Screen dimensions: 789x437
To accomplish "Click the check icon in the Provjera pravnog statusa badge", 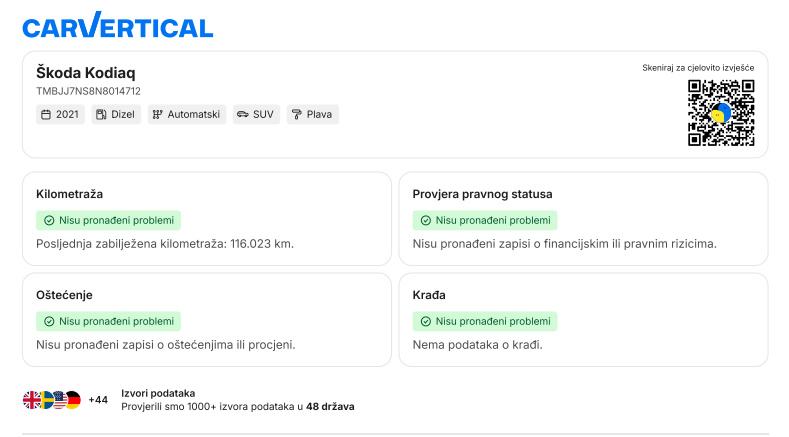I will (x=426, y=221).
